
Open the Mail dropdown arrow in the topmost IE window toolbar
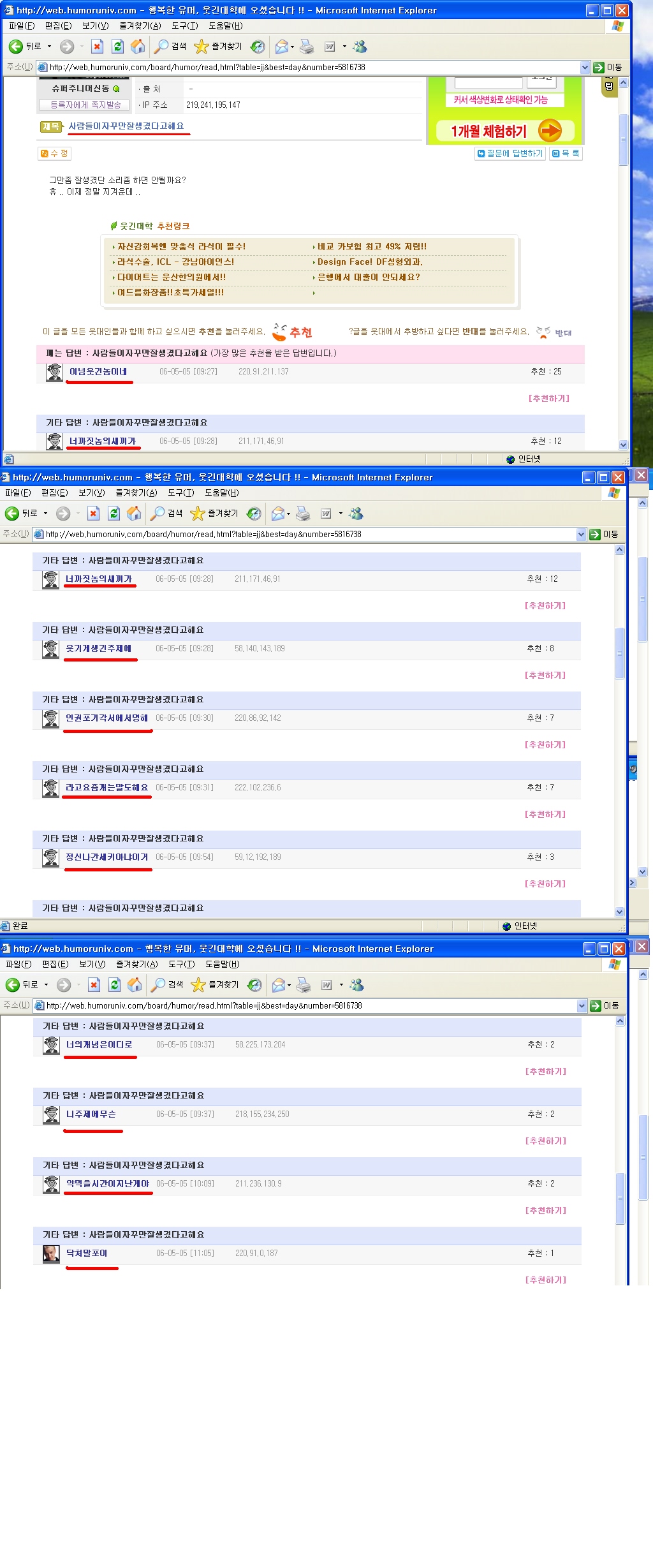tap(292, 47)
